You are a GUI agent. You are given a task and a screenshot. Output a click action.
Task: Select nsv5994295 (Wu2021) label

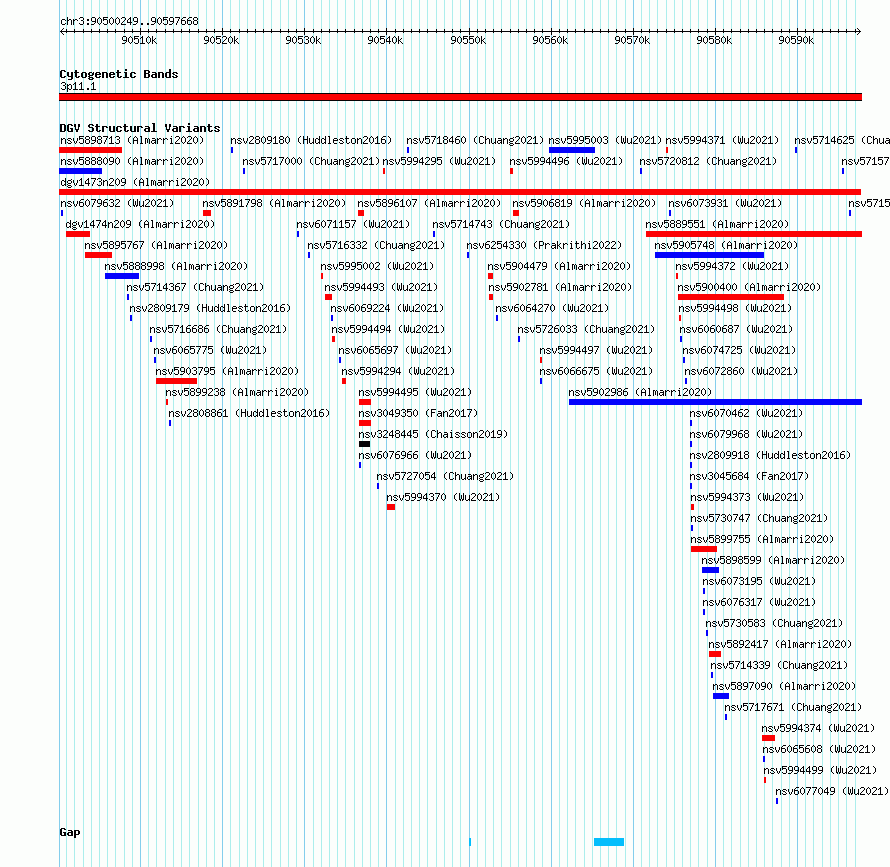tap(439, 161)
